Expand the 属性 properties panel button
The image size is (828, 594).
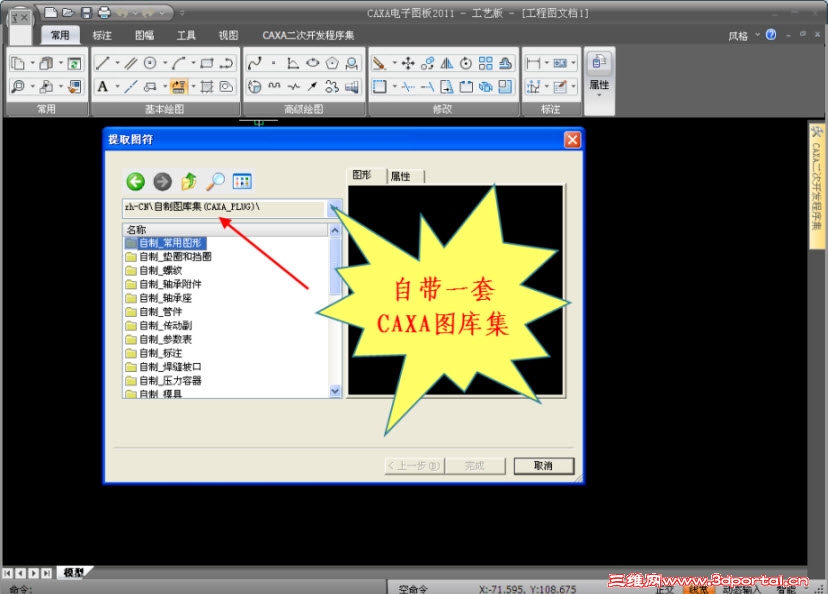(599, 80)
